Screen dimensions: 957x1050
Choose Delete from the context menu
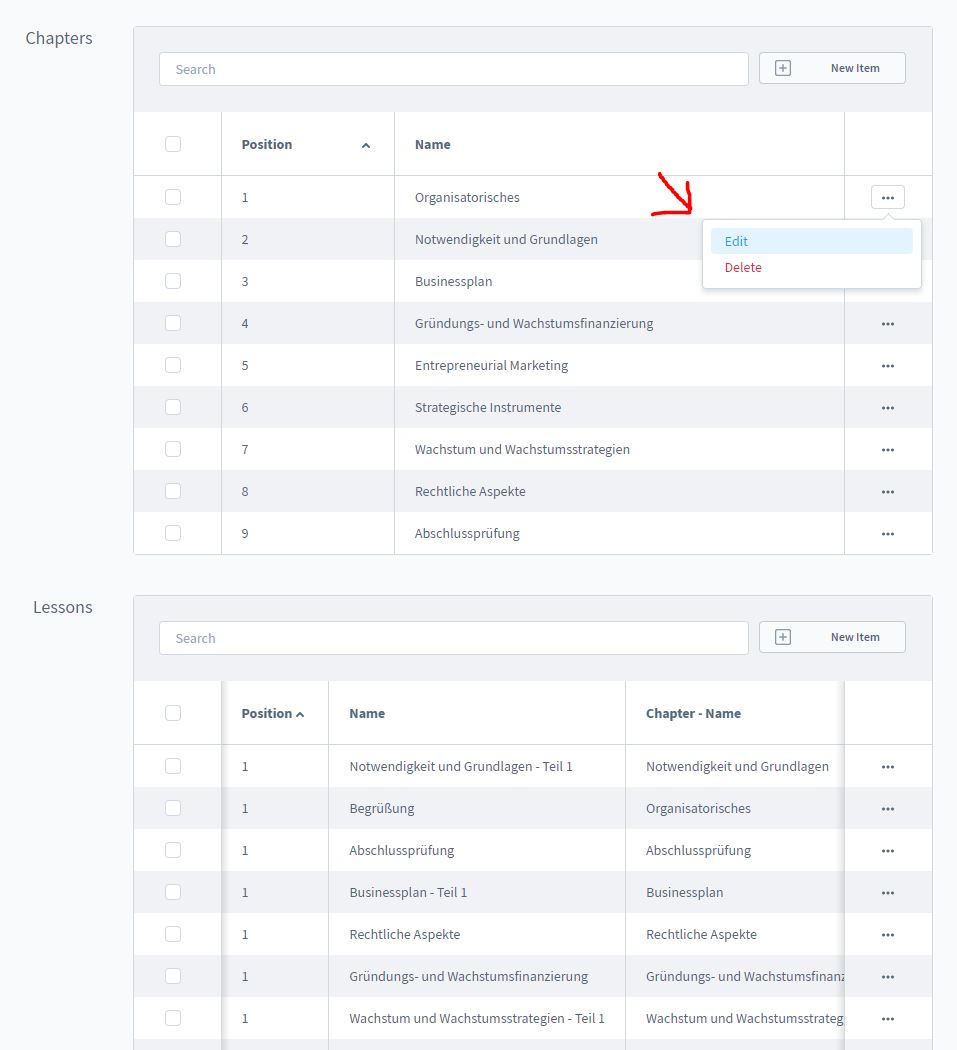tap(743, 267)
